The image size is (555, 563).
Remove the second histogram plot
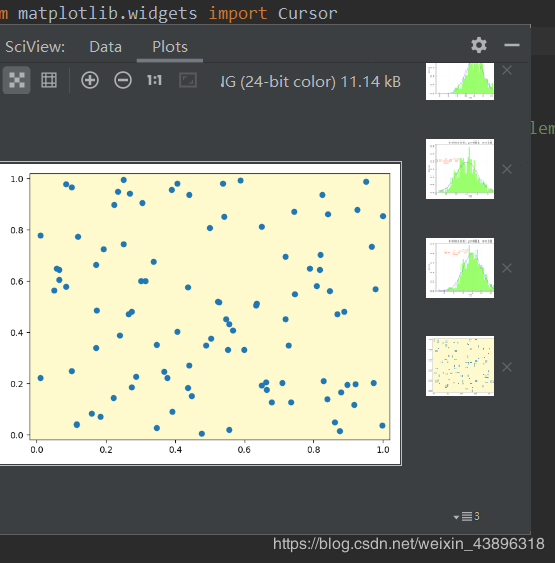pyautogui.click(x=507, y=169)
